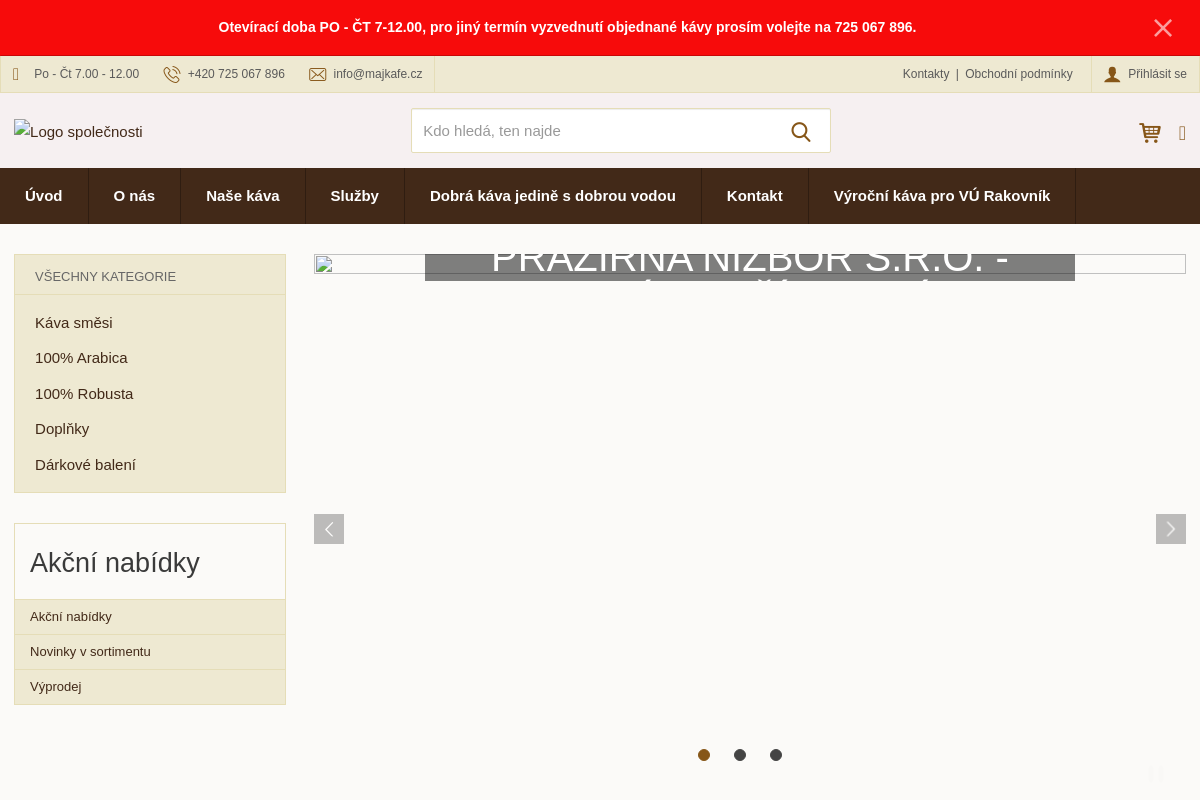This screenshot has width=1200, height=800.
Task: Select the first carousel dot
Action: (704, 755)
